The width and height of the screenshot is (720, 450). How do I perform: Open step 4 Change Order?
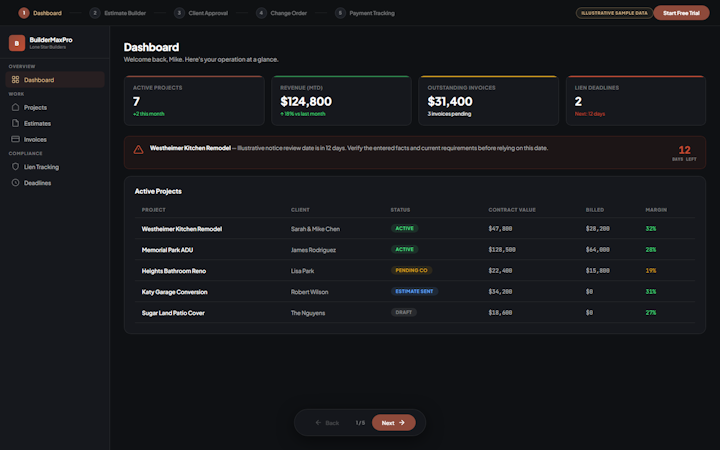pyautogui.click(x=281, y=13)
